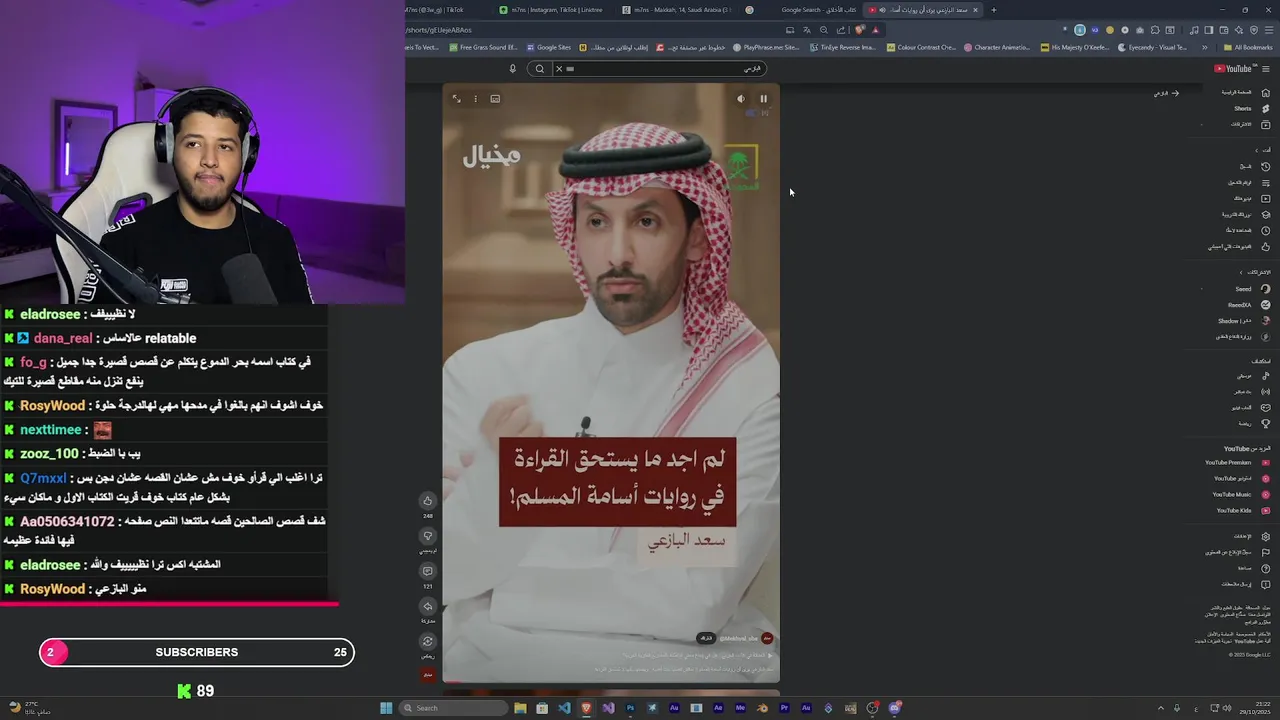
Task: Open the Google Sites bookmark
Action: [x=548, y=47]
